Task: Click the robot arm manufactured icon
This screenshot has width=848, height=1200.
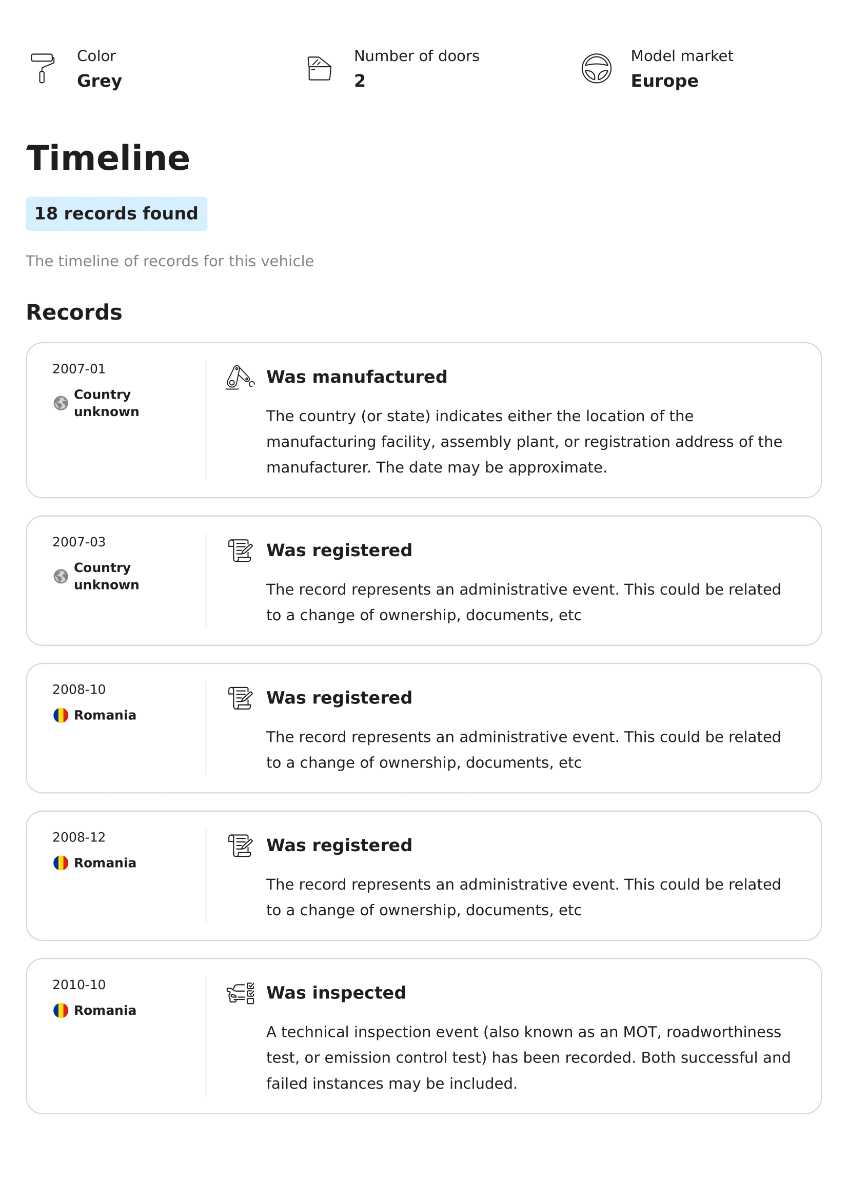Action: pyautogui.click(x=240, y=377)
